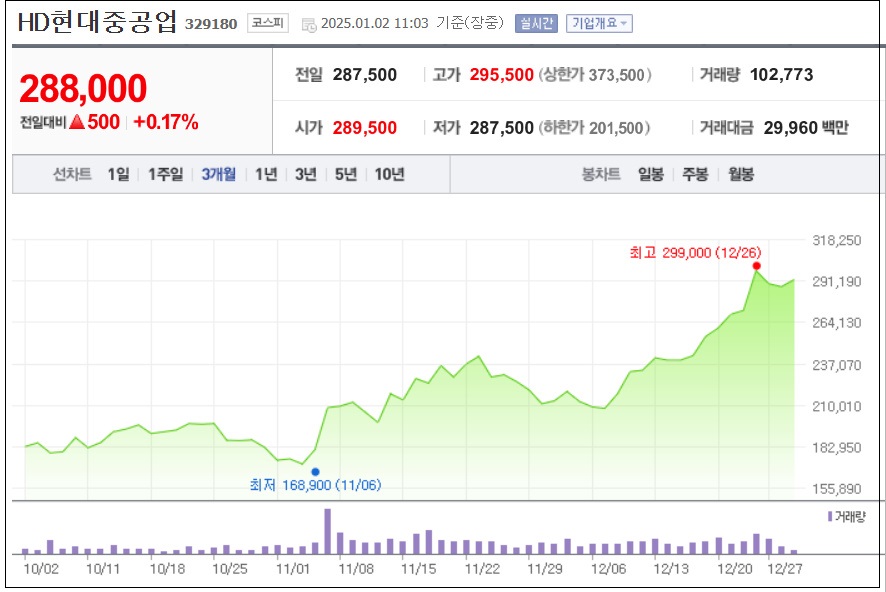
Task: Select the 1년 line chart tab
Action: (x=266, y=174)
